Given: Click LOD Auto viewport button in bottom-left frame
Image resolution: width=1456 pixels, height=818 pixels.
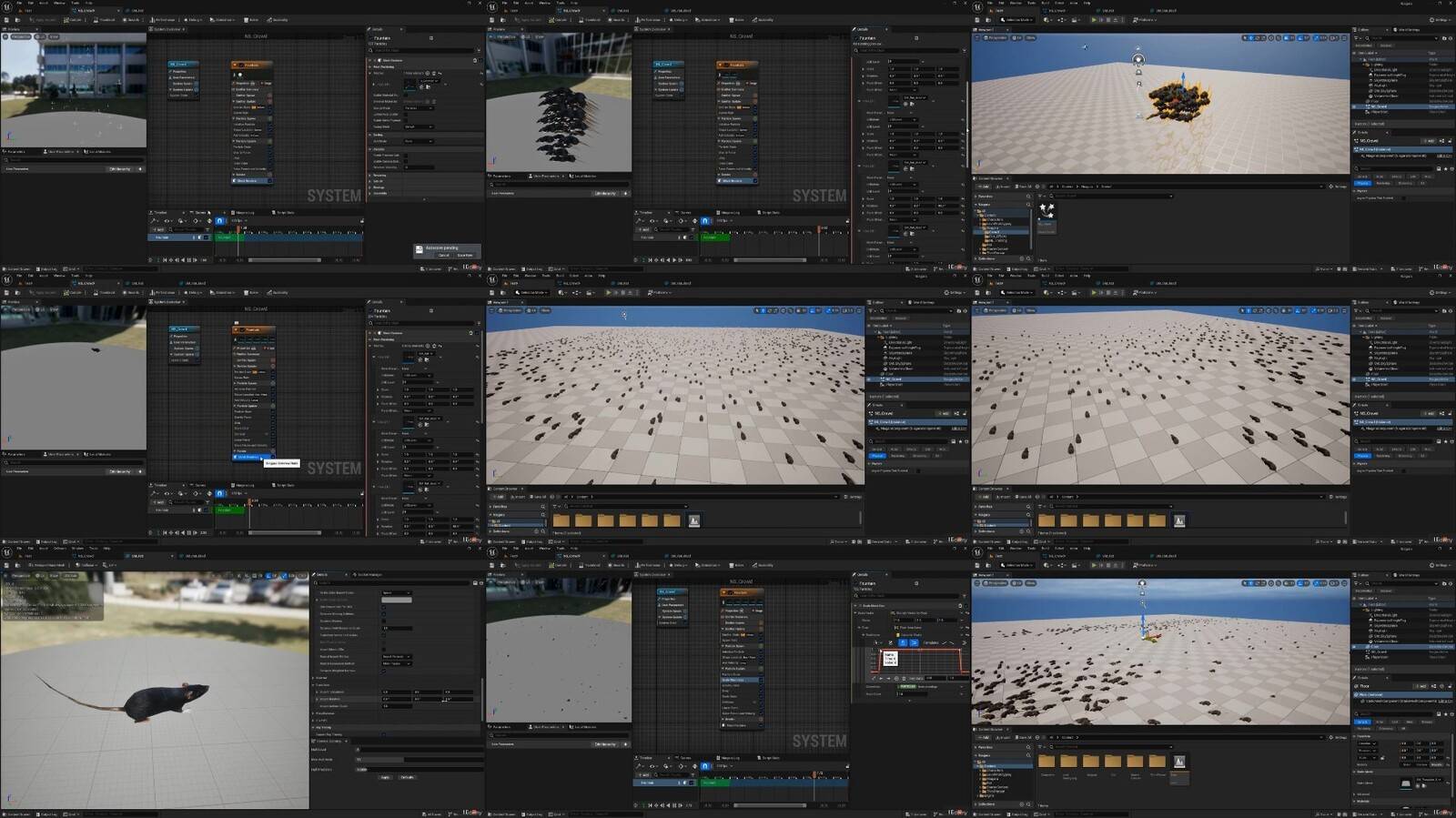Looking at the screenshot, I should [70, 576].
